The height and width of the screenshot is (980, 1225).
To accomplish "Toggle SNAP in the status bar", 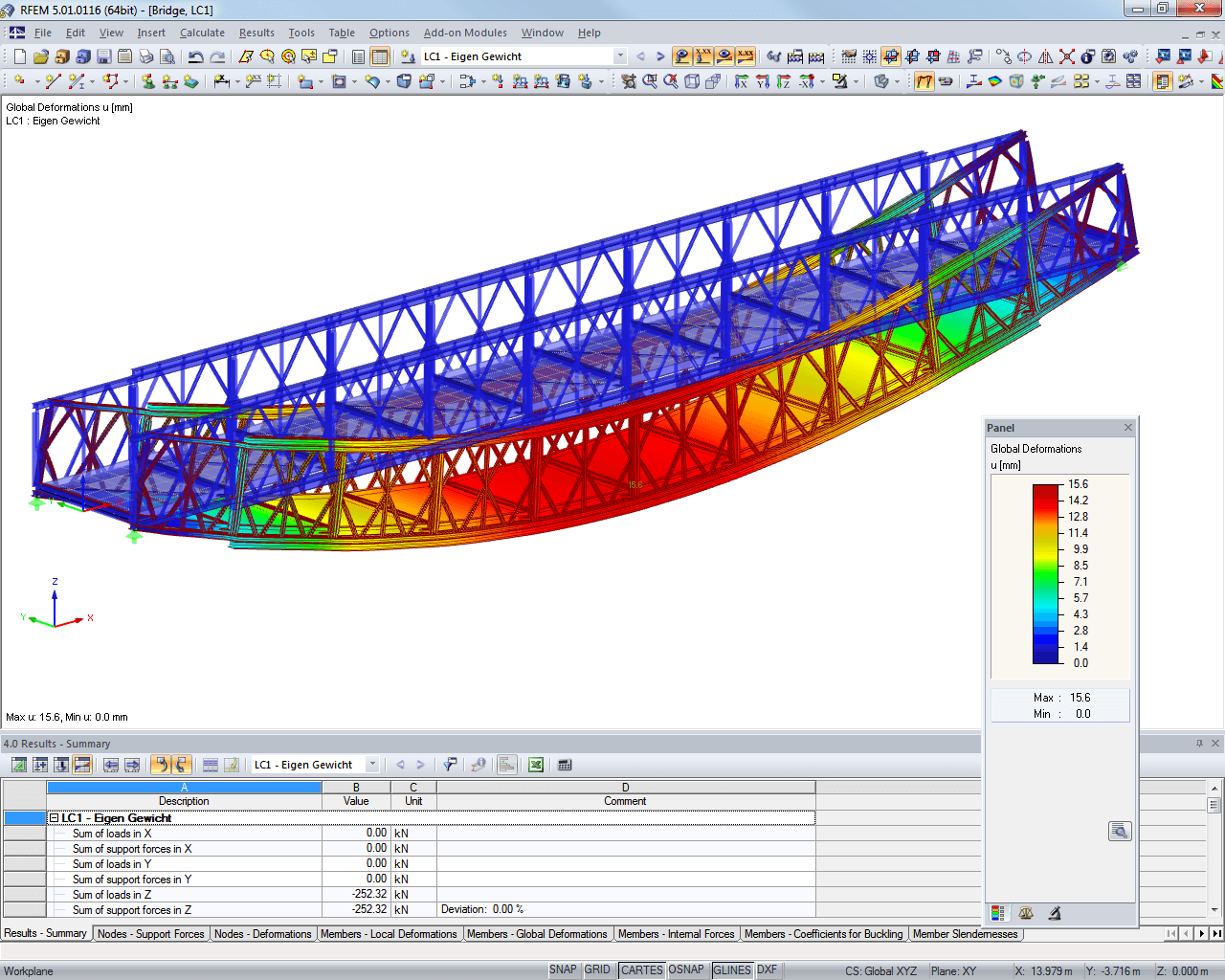I will coord(563,969).
